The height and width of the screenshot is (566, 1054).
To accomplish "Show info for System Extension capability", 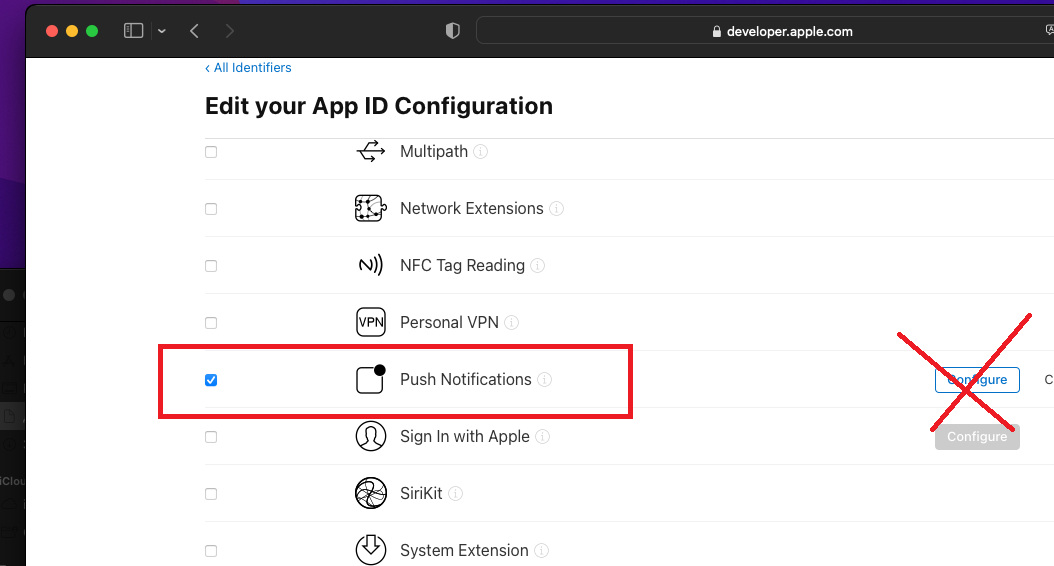I will click(x=541, y=551).
